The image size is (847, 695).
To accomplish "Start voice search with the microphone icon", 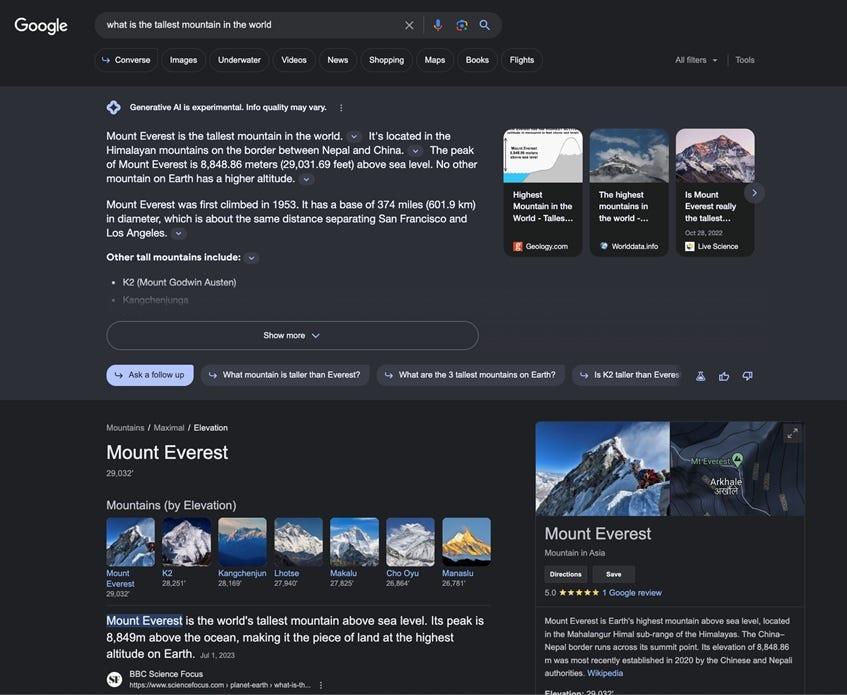I will pyautogui.click(x=438, y=25).
